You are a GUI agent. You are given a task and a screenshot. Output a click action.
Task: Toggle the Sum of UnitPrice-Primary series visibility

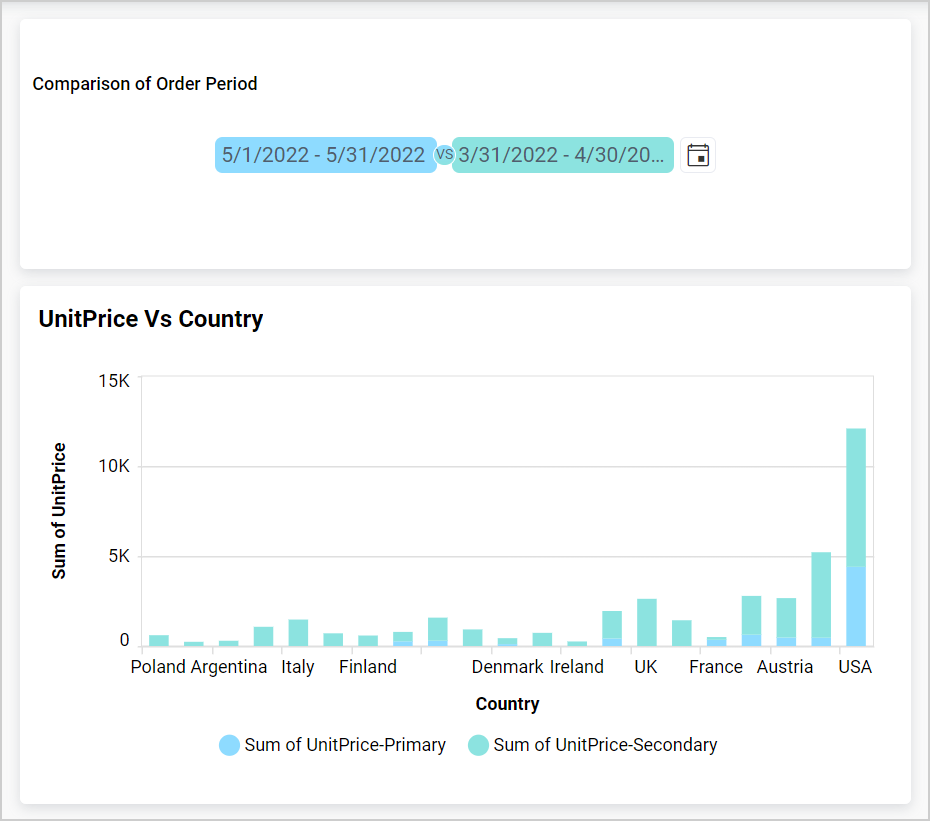[x=332, y=745]
